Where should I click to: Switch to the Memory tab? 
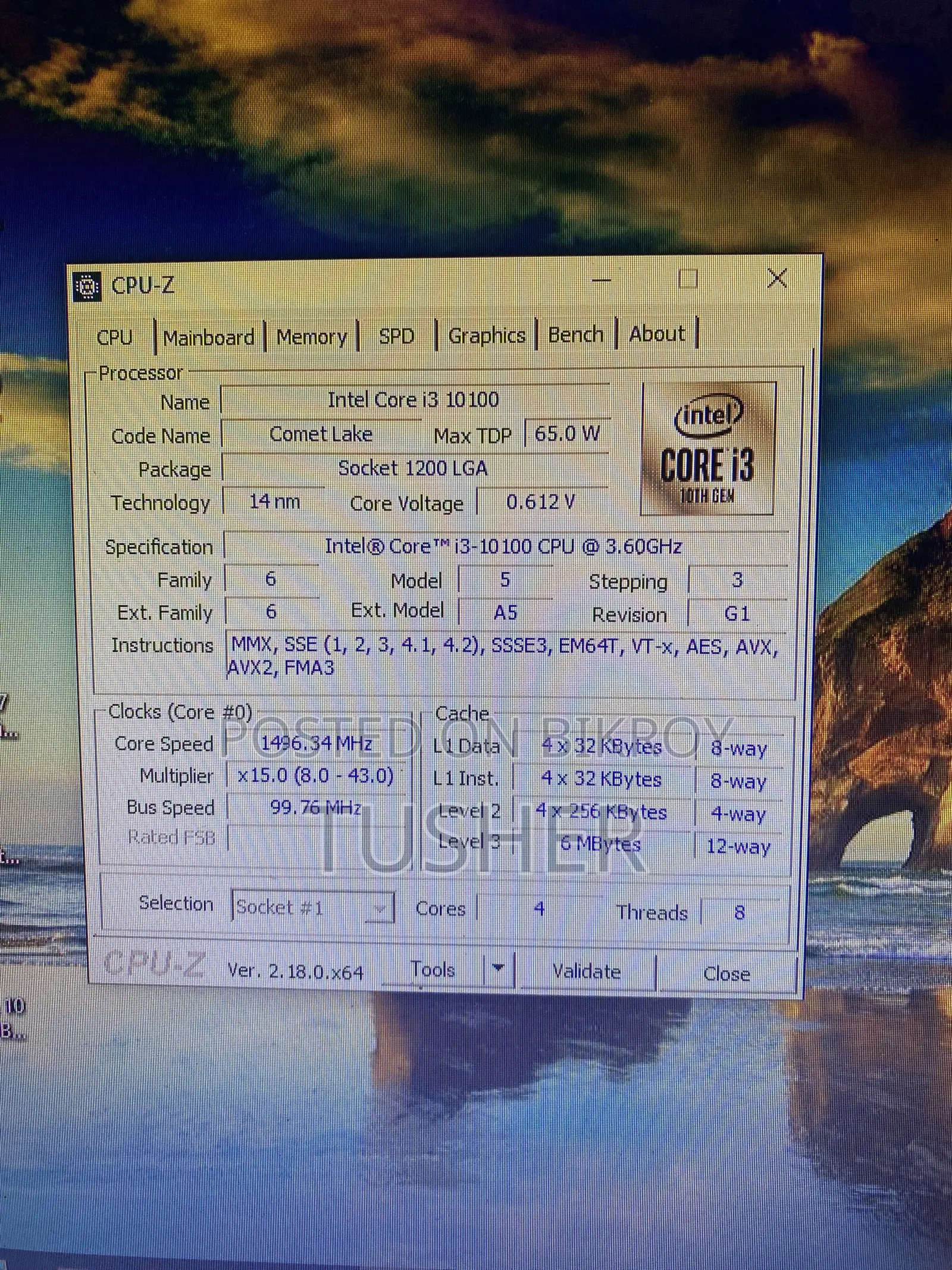pyautogui.click(x=311, y=337)
